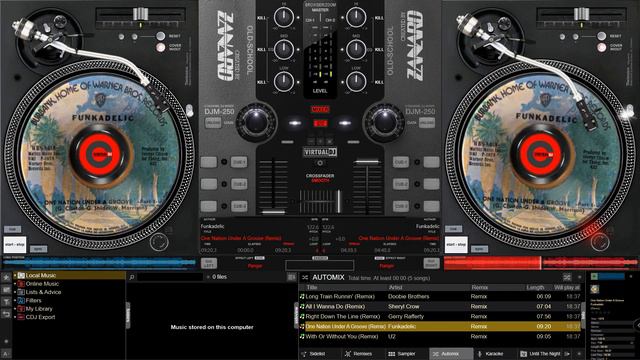640x360 pixels.
Task: Click the left deck gain knob
Action: 256,122
